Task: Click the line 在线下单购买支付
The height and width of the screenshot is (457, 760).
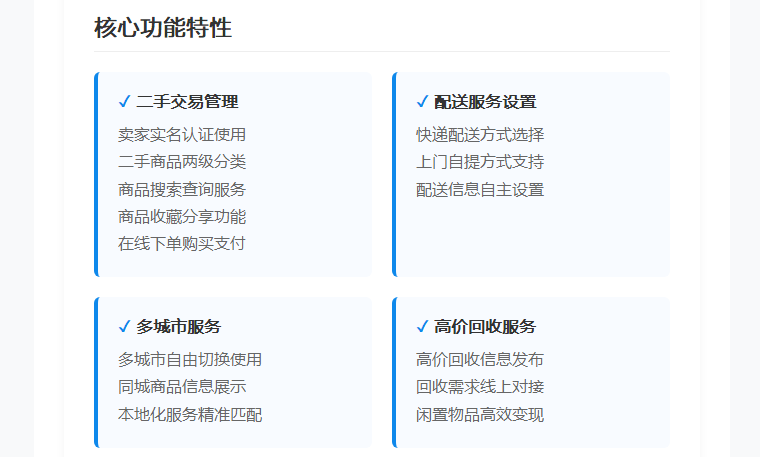Action: tap(182, 243)
